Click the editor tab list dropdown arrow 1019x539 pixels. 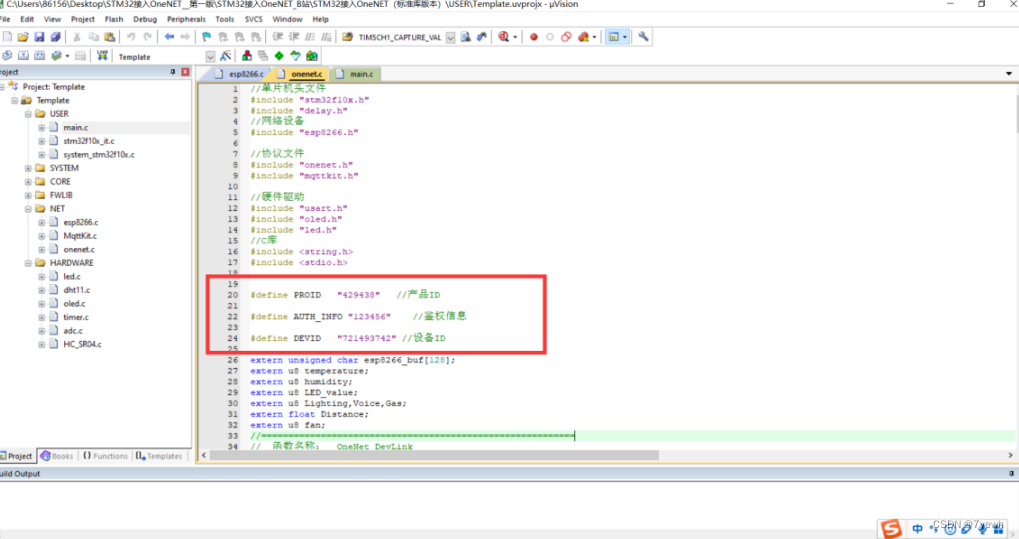point(1009,73)
